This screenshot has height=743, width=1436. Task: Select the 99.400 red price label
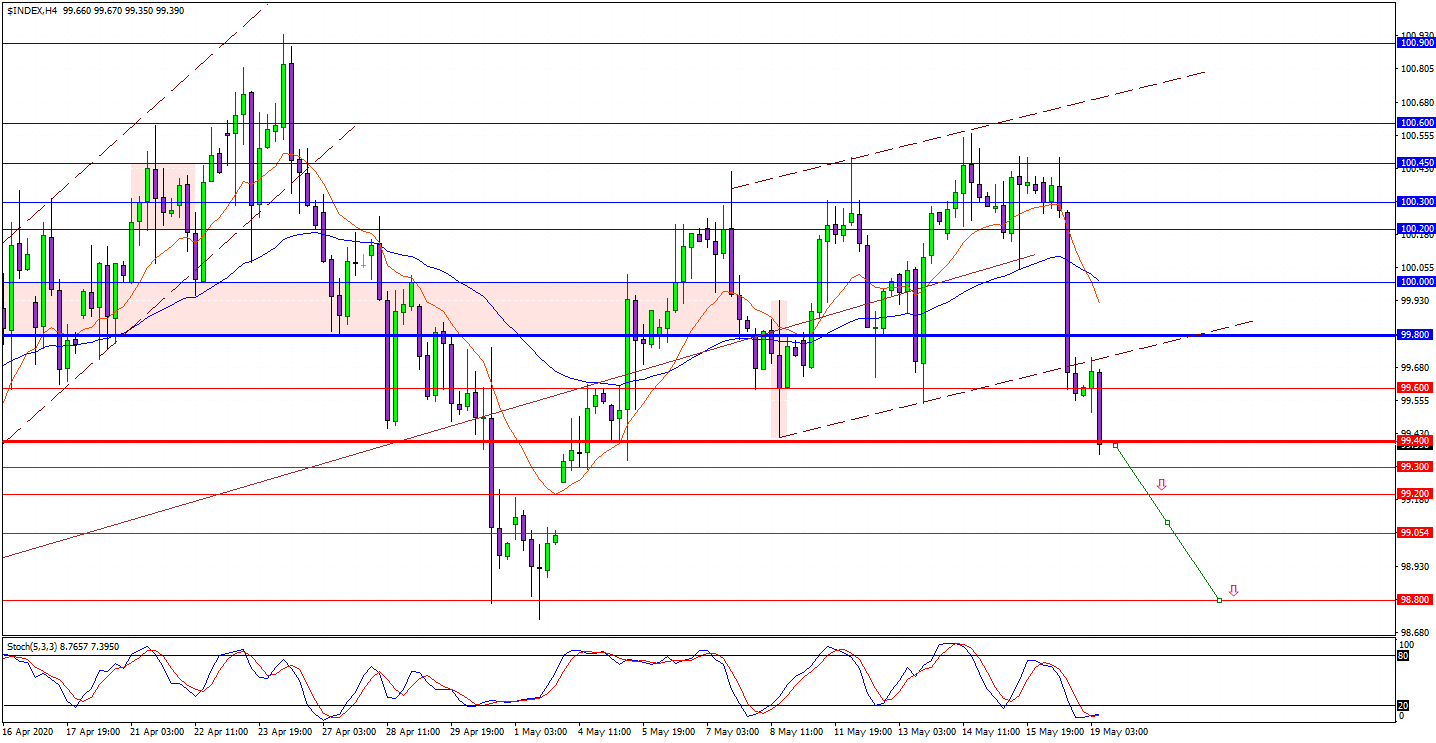coord(1417,441)
